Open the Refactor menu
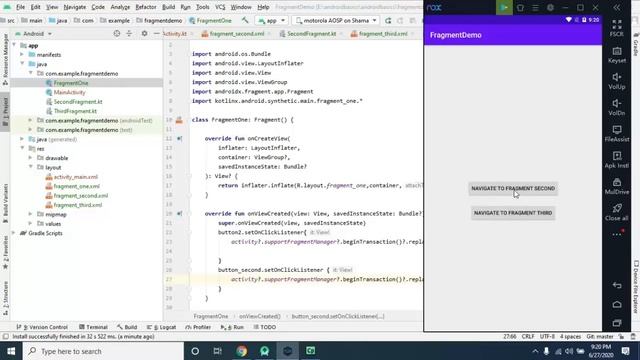The image size is (640, 360). tap(146, 7)
